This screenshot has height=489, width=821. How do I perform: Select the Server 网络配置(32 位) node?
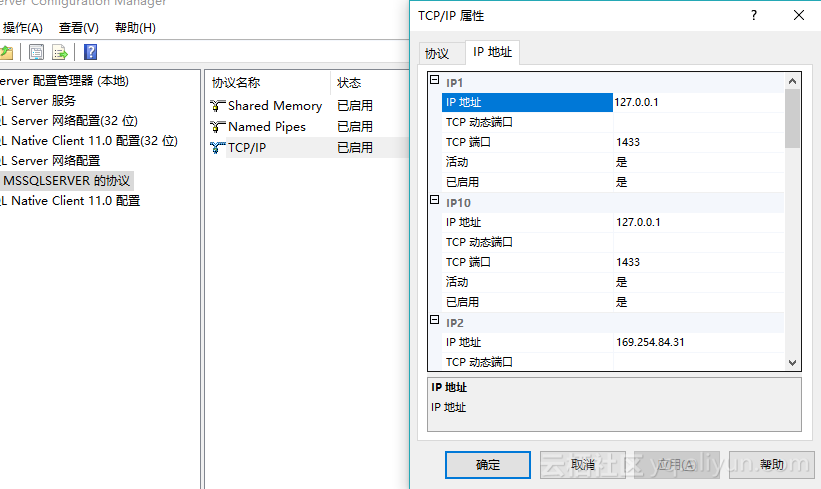coord(69,121)
